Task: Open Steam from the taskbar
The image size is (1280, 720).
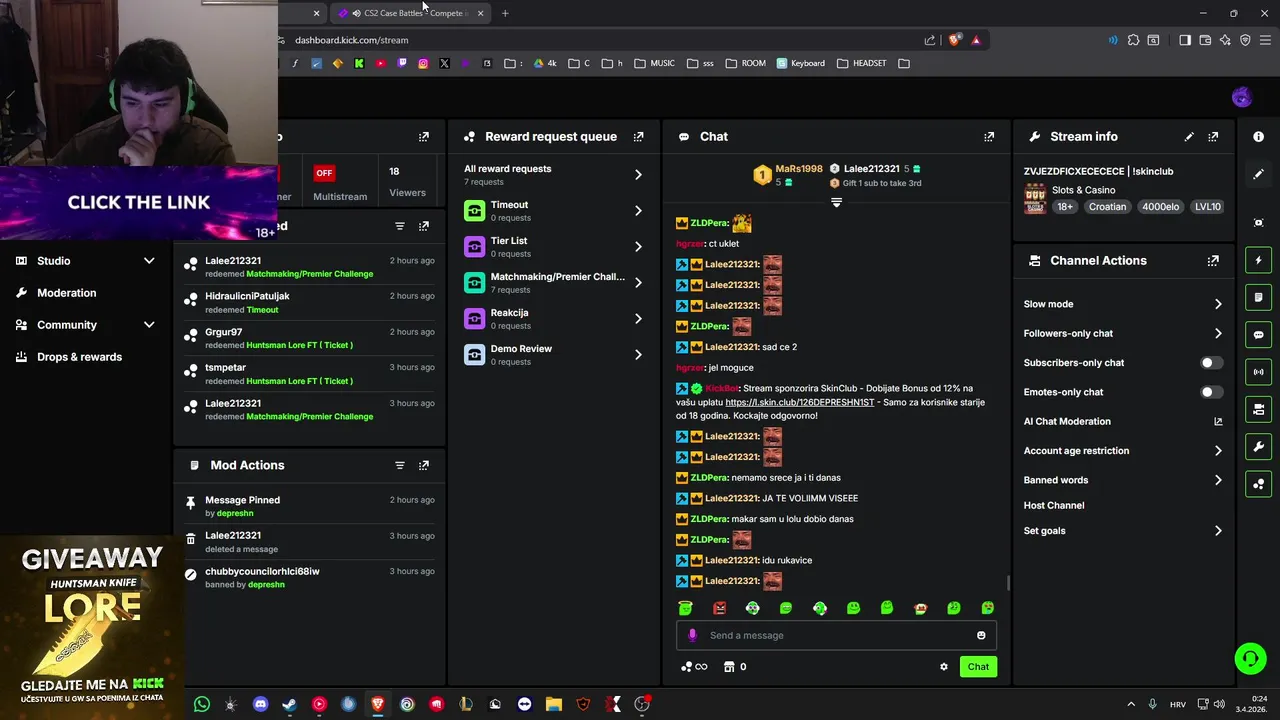Action: [289, 704]
